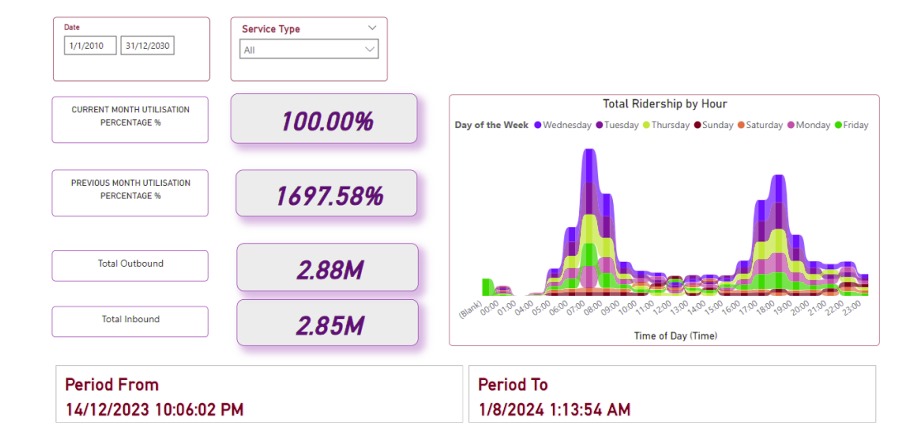The height and width of the screenshot is (442, 904).
Task: Select the Current Month Utilisation Percentage label
Action: [x=130, y=115]
